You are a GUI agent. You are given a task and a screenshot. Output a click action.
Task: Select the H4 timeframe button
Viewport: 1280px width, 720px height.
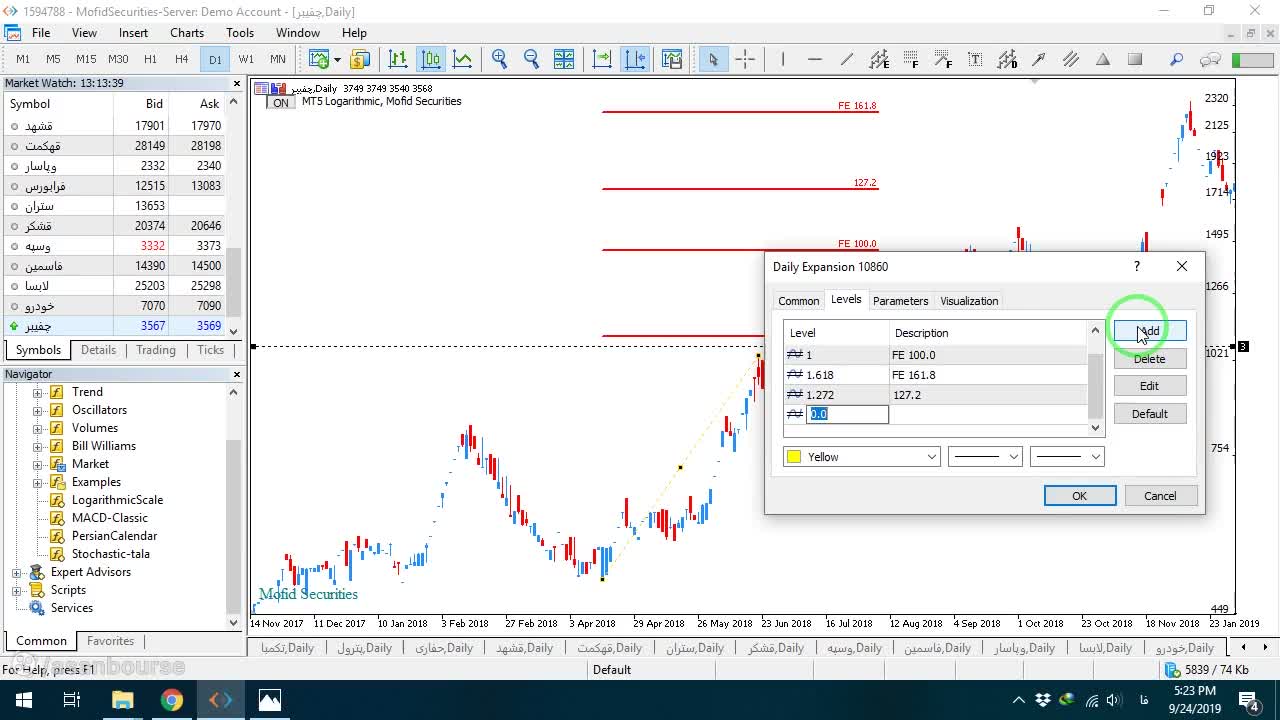(181, 59)
